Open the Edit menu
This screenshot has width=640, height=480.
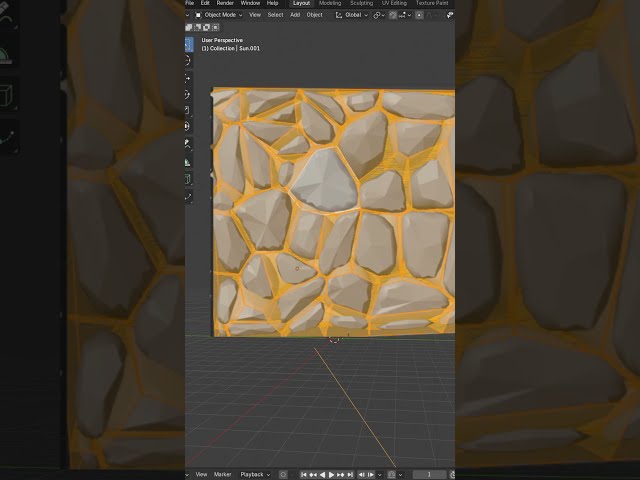point(205,3)
